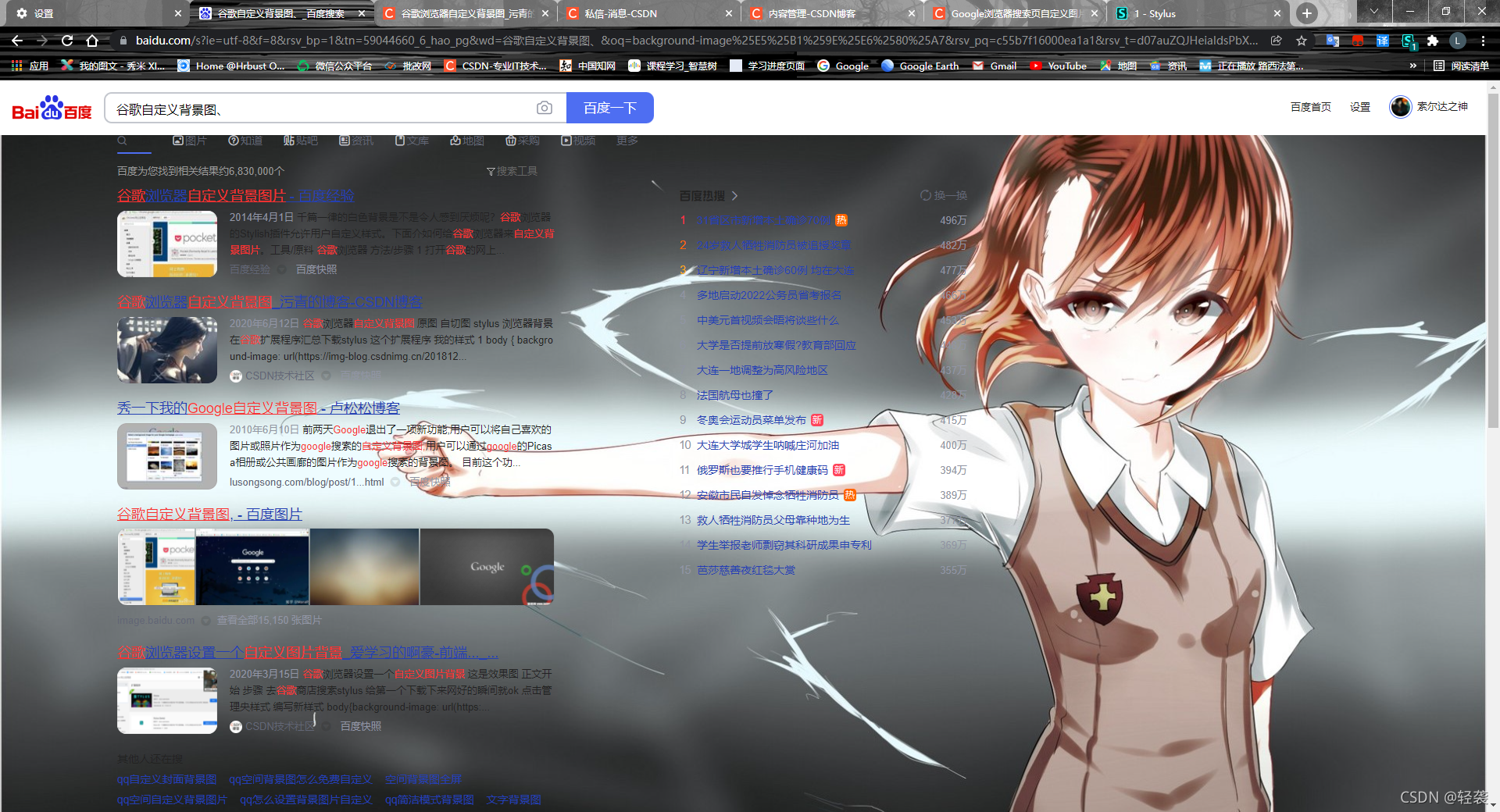Screen dimensions: 1500x812
Task: Switch to the 知道 search category
Action: (x=245, y=141)
